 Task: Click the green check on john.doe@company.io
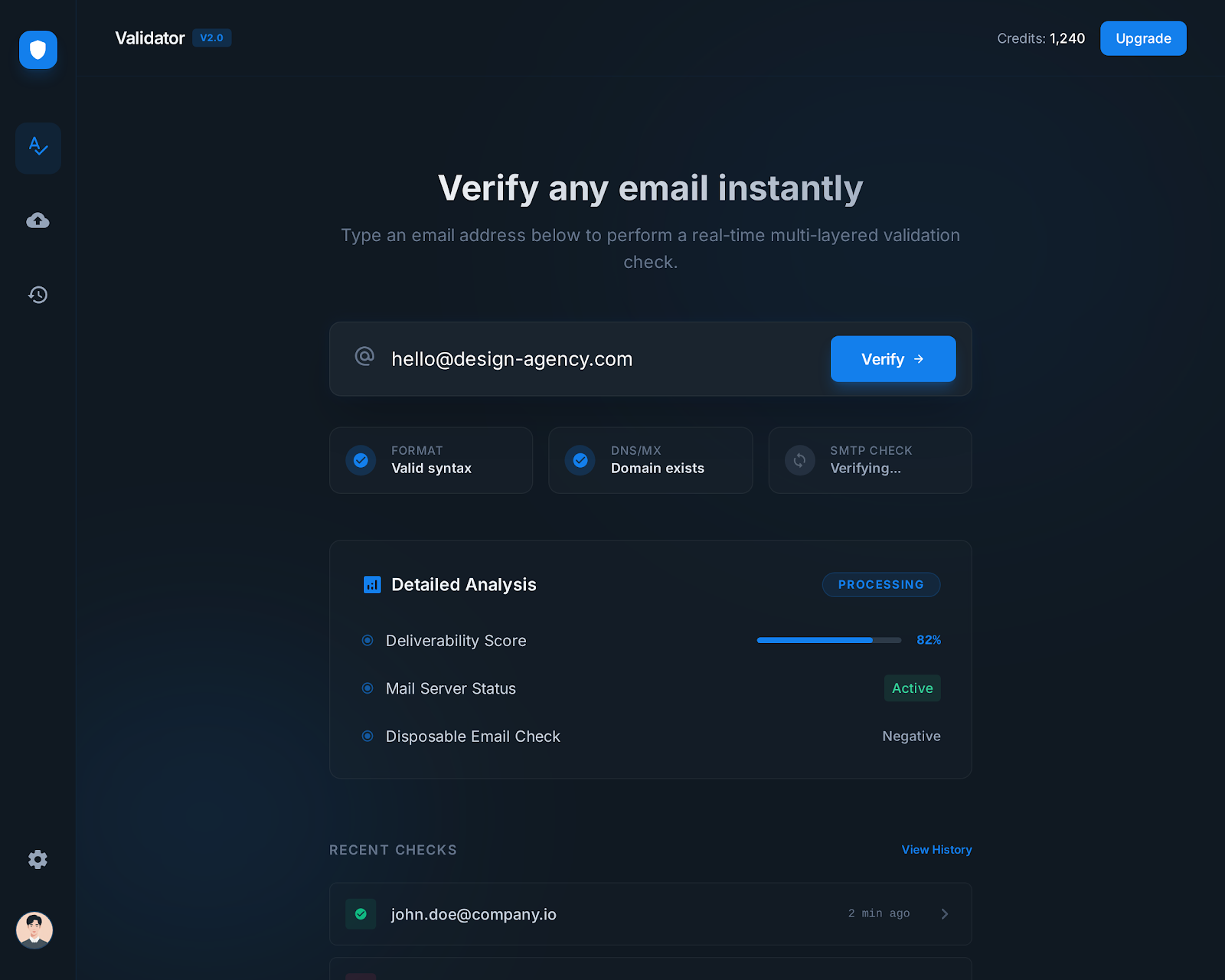[361, 913]
